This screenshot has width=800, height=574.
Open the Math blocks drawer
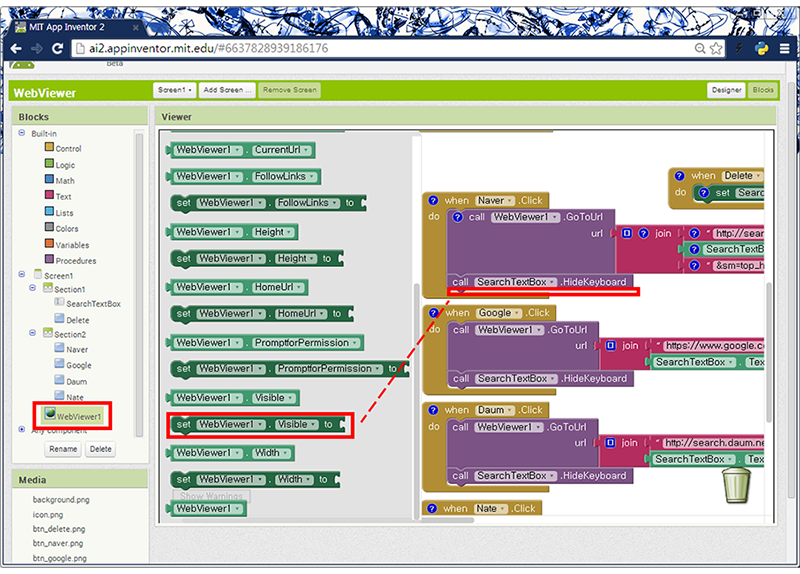point(60,180)
